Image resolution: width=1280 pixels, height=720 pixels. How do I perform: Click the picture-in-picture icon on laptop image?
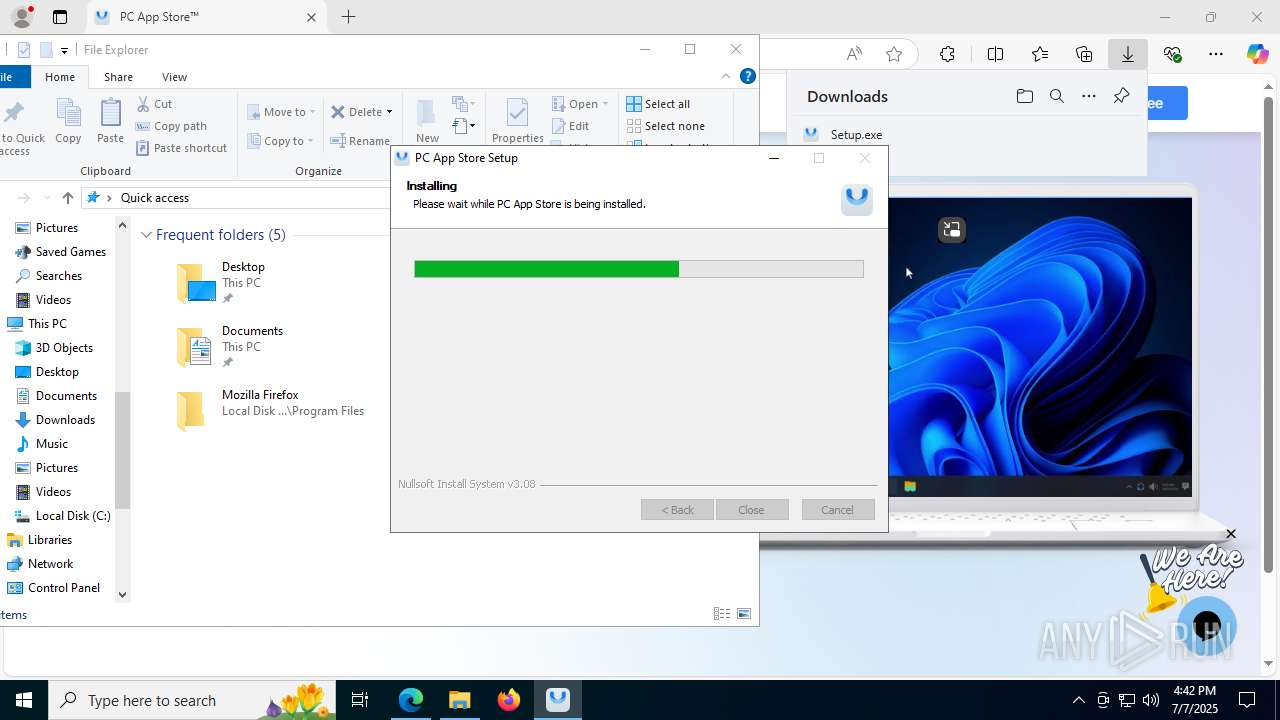(x=952, y=230)
